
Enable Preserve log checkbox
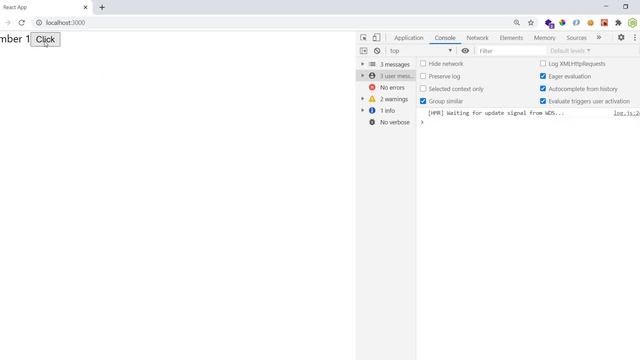[423, 76]
